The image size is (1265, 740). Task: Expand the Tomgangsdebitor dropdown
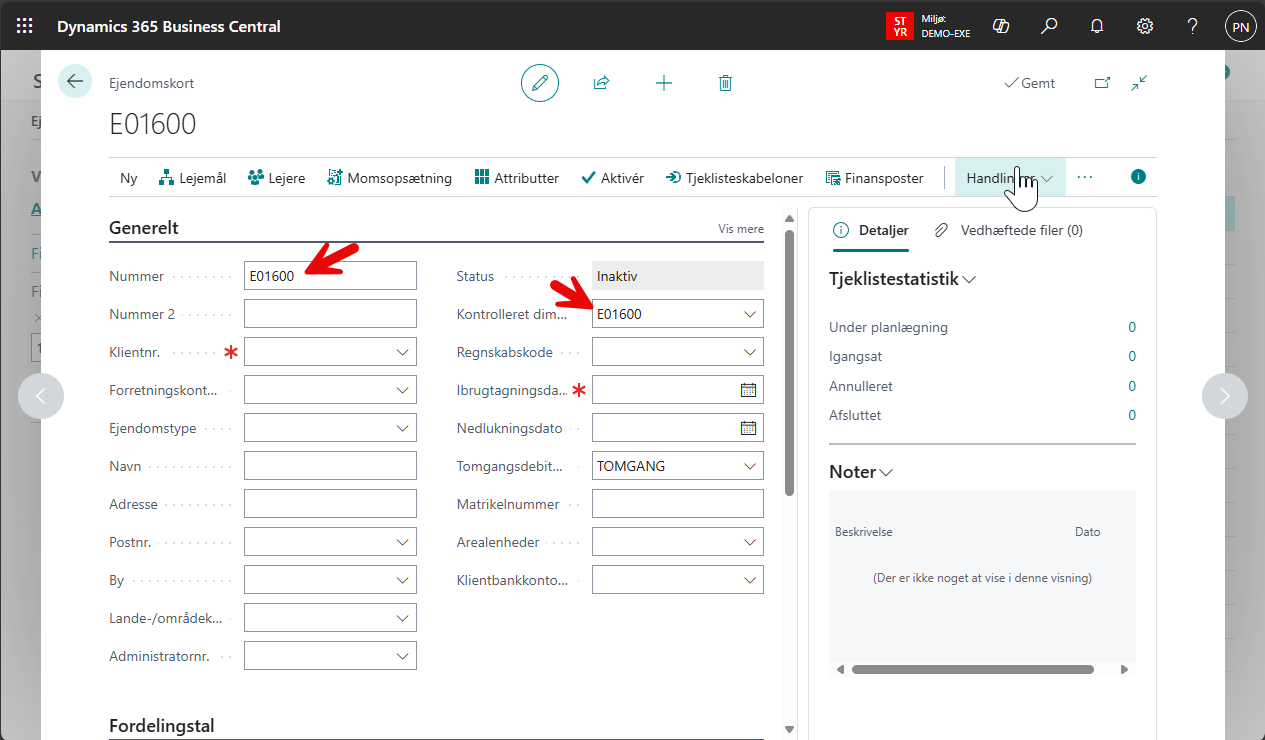750,466
